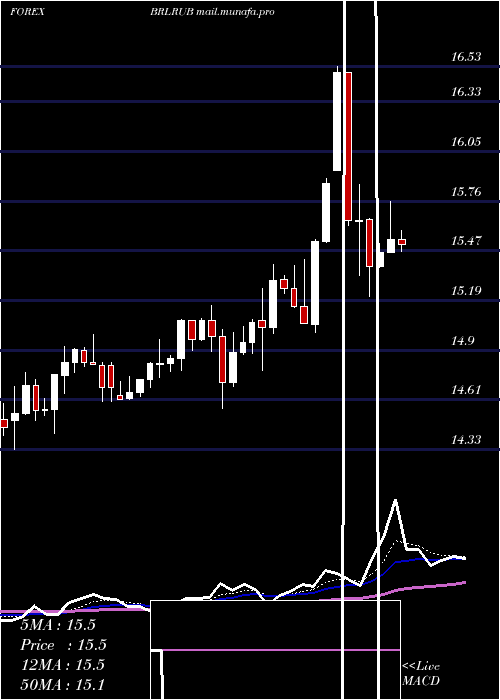The height and width of the screenshot is (700, 500).
Task: Select the 15.76 price level label
Action: (x=466, y=192)
